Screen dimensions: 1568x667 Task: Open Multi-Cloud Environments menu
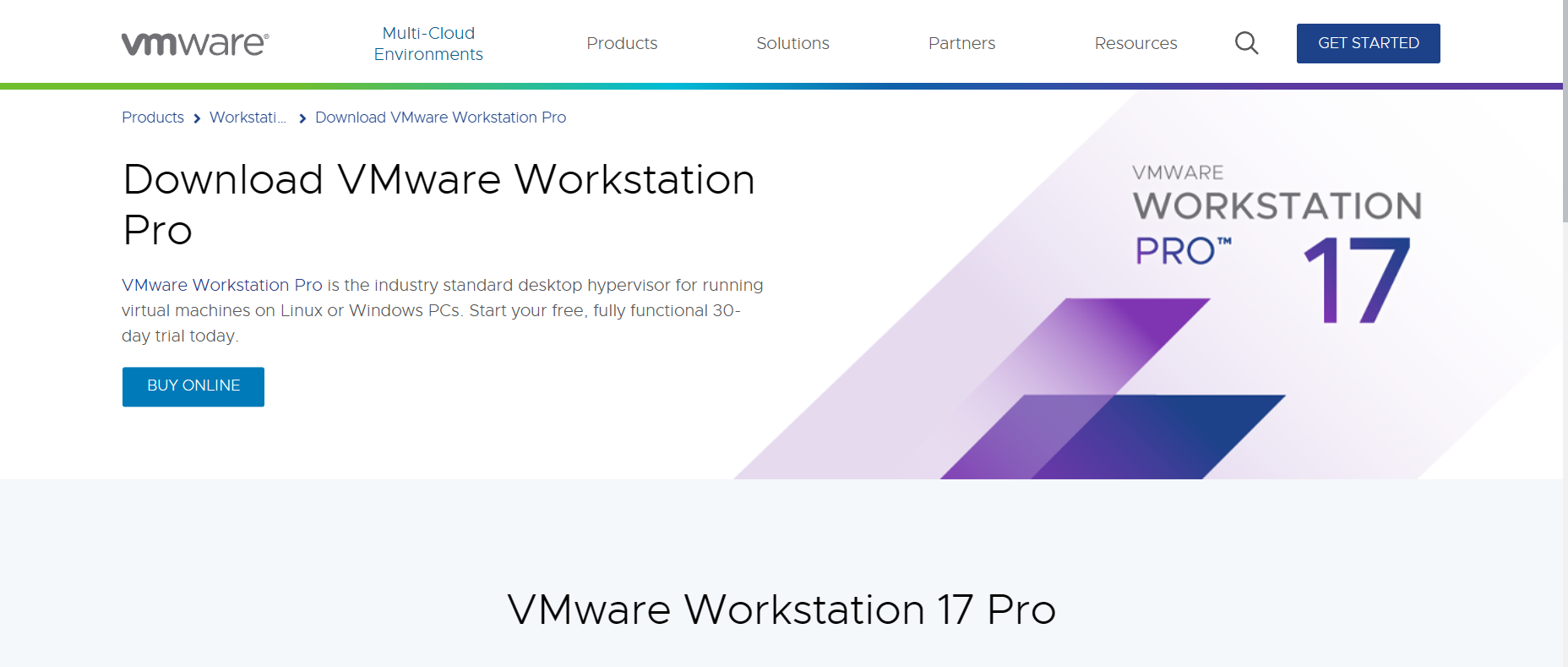coord(428,43)
